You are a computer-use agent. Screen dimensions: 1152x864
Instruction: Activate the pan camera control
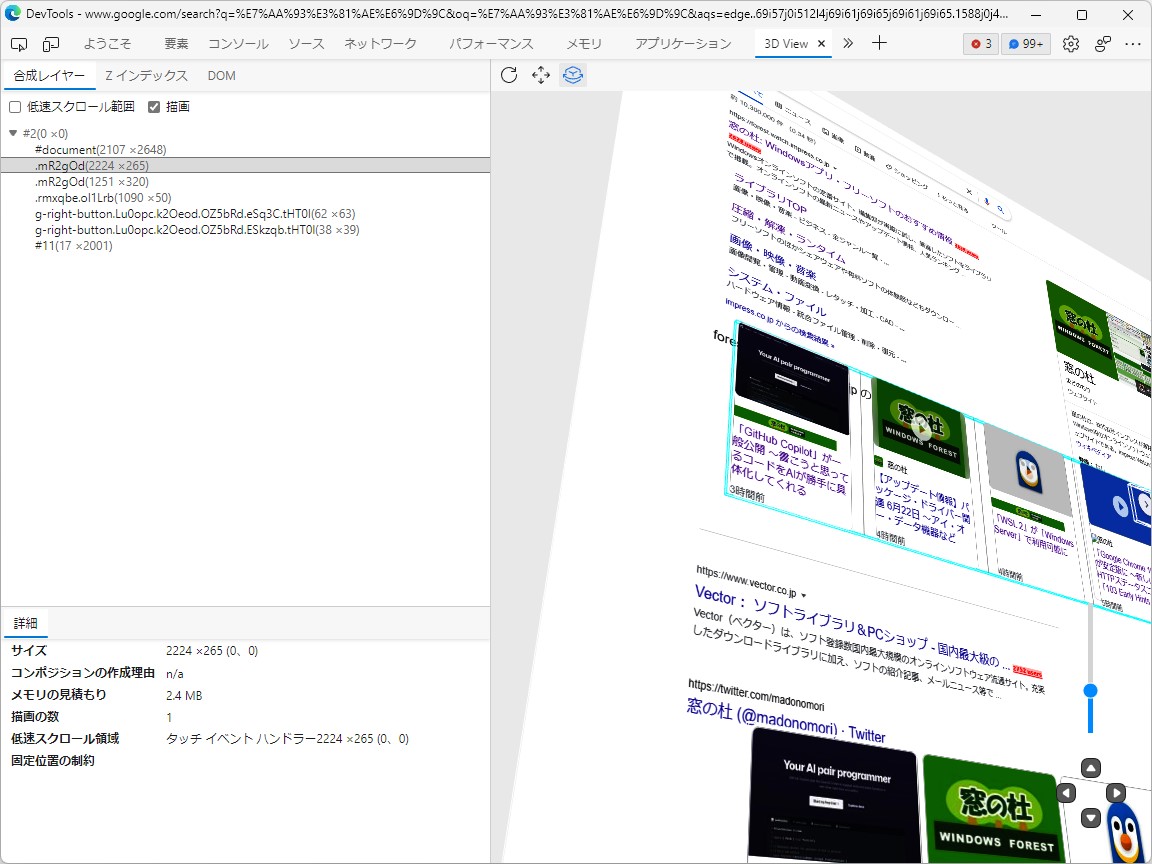[x=541, y=74]
